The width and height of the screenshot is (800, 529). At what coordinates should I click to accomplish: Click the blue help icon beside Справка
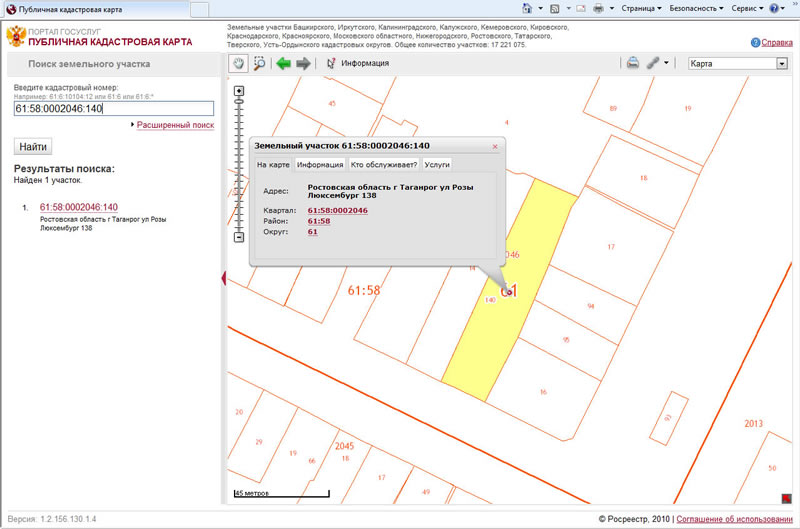click(x=755, y=43)
